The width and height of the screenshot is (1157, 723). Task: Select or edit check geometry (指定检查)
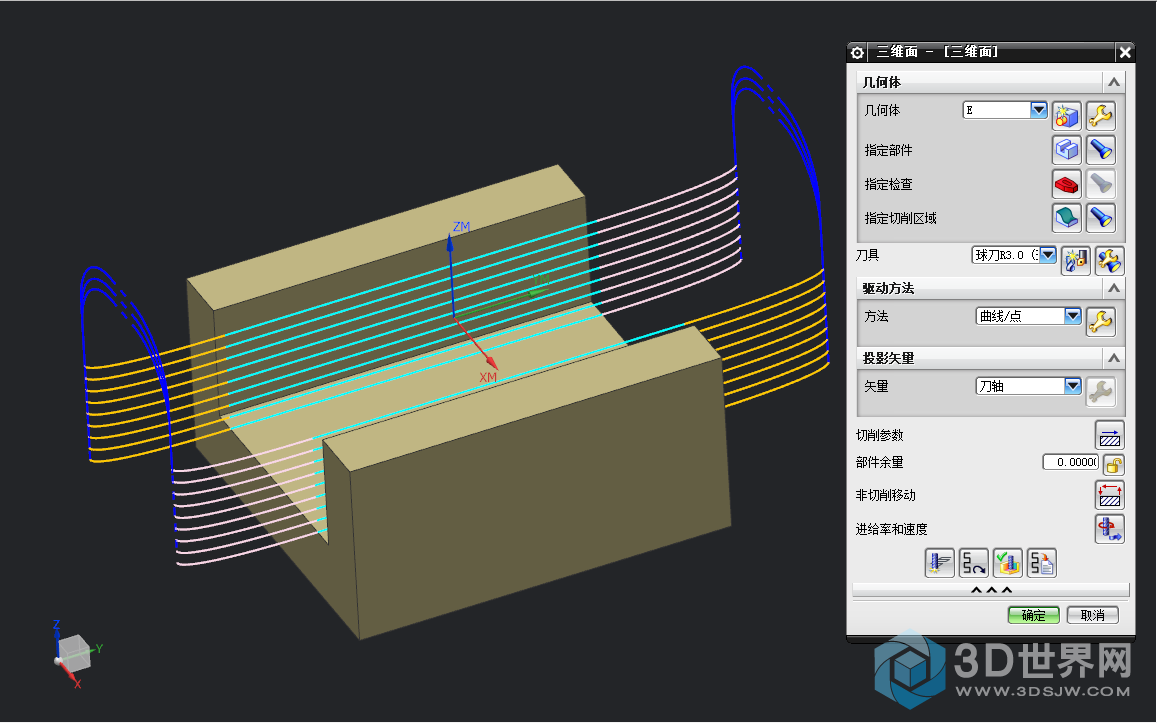pos(1066,184)
